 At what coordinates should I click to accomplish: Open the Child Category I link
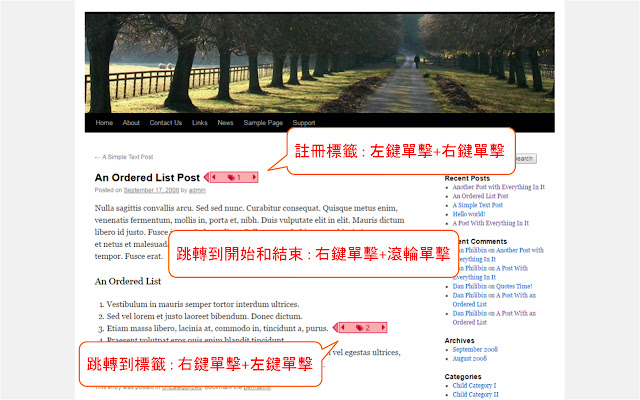[474, 385]
